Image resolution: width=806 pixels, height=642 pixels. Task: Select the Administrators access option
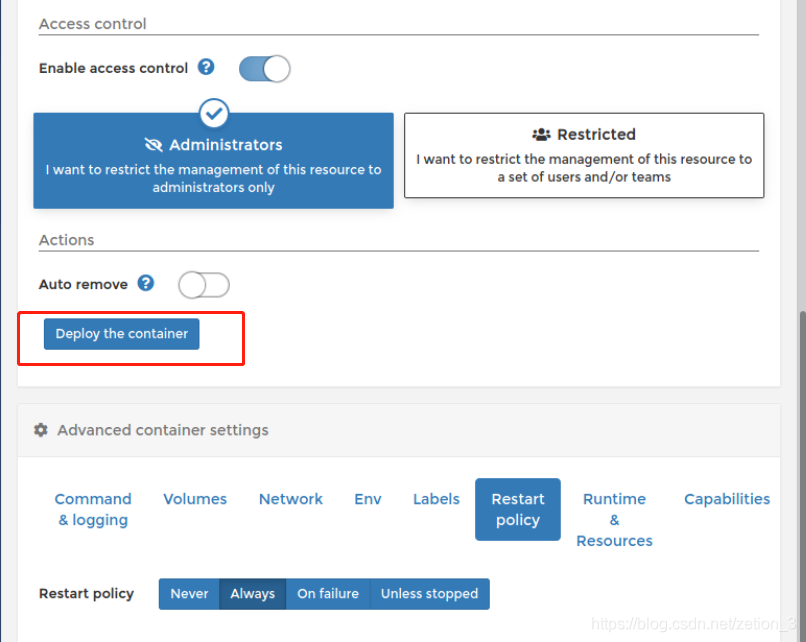[x=213, y=161]
